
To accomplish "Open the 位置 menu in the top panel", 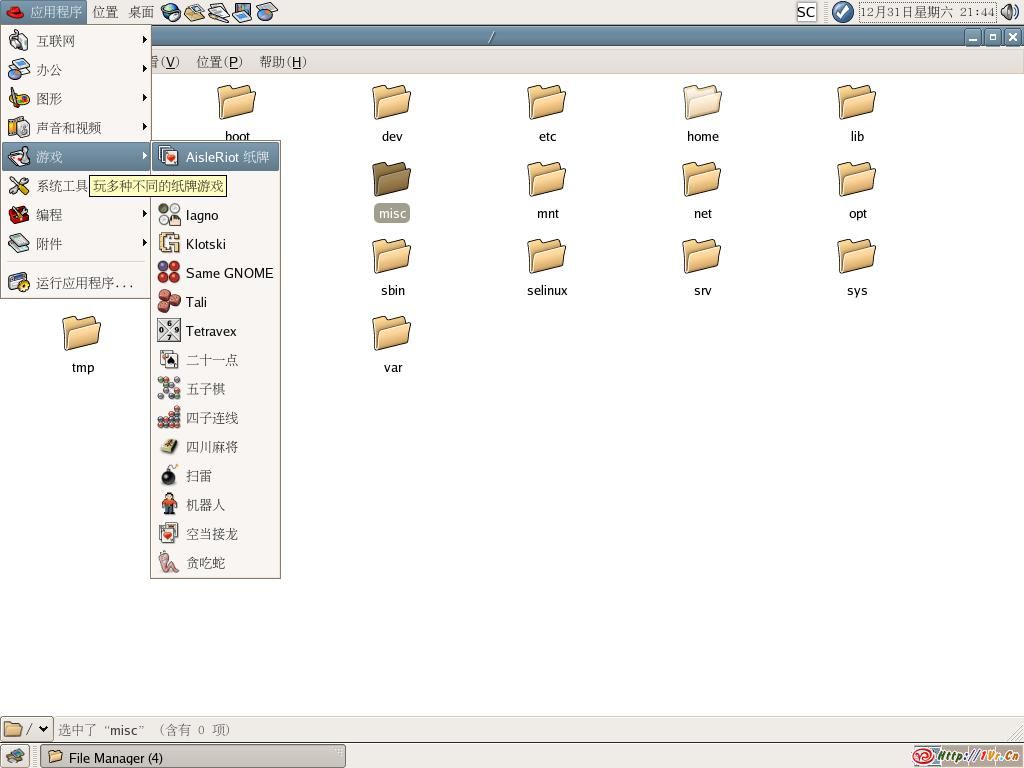I will click(105, 12).
